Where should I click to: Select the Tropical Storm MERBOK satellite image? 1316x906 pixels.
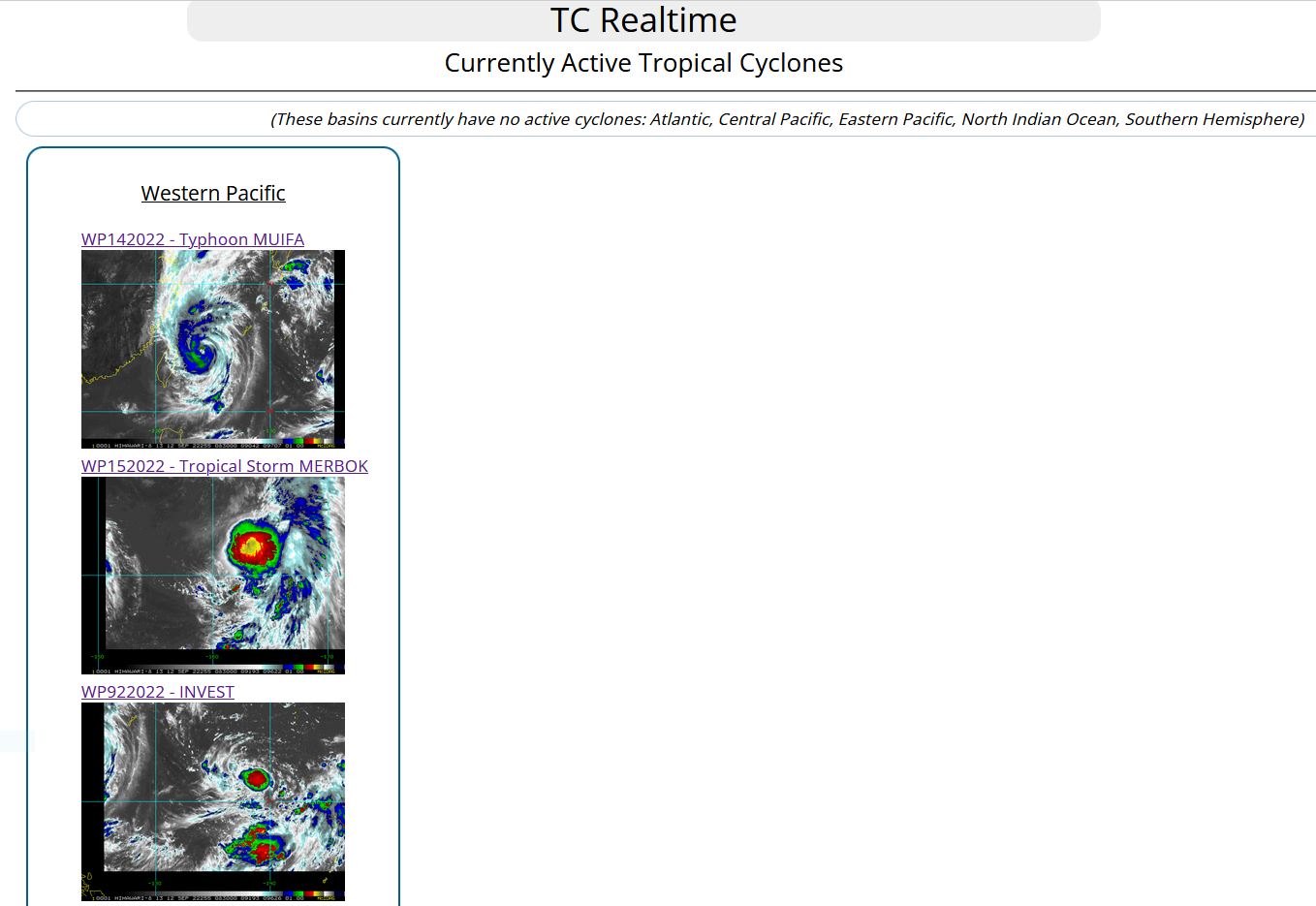point(212,575)
